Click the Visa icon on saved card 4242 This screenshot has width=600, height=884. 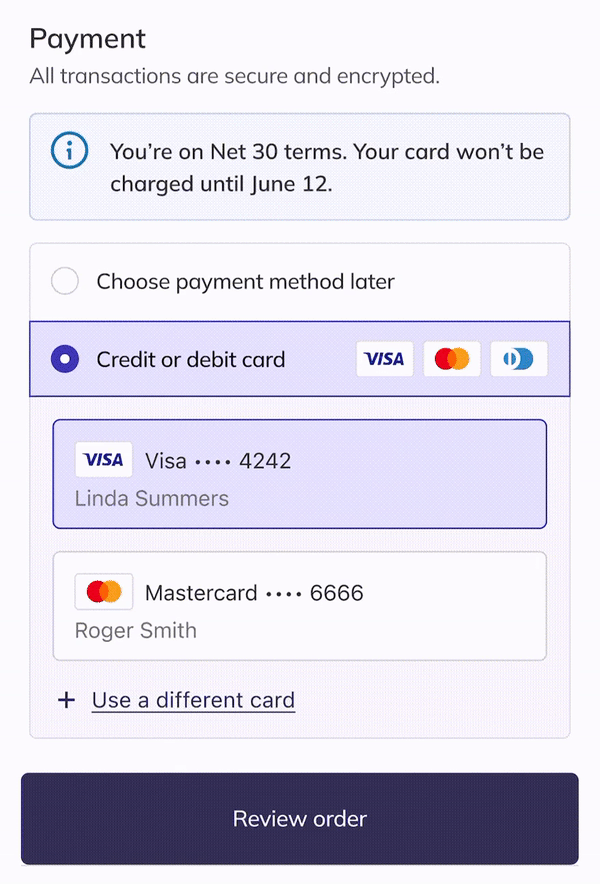click(x=104, y=460)
